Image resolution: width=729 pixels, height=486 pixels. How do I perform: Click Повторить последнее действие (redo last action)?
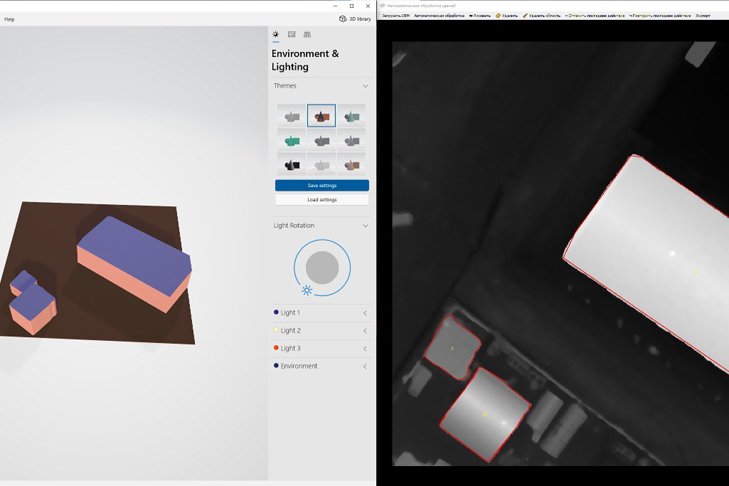(x=660, y=16)
